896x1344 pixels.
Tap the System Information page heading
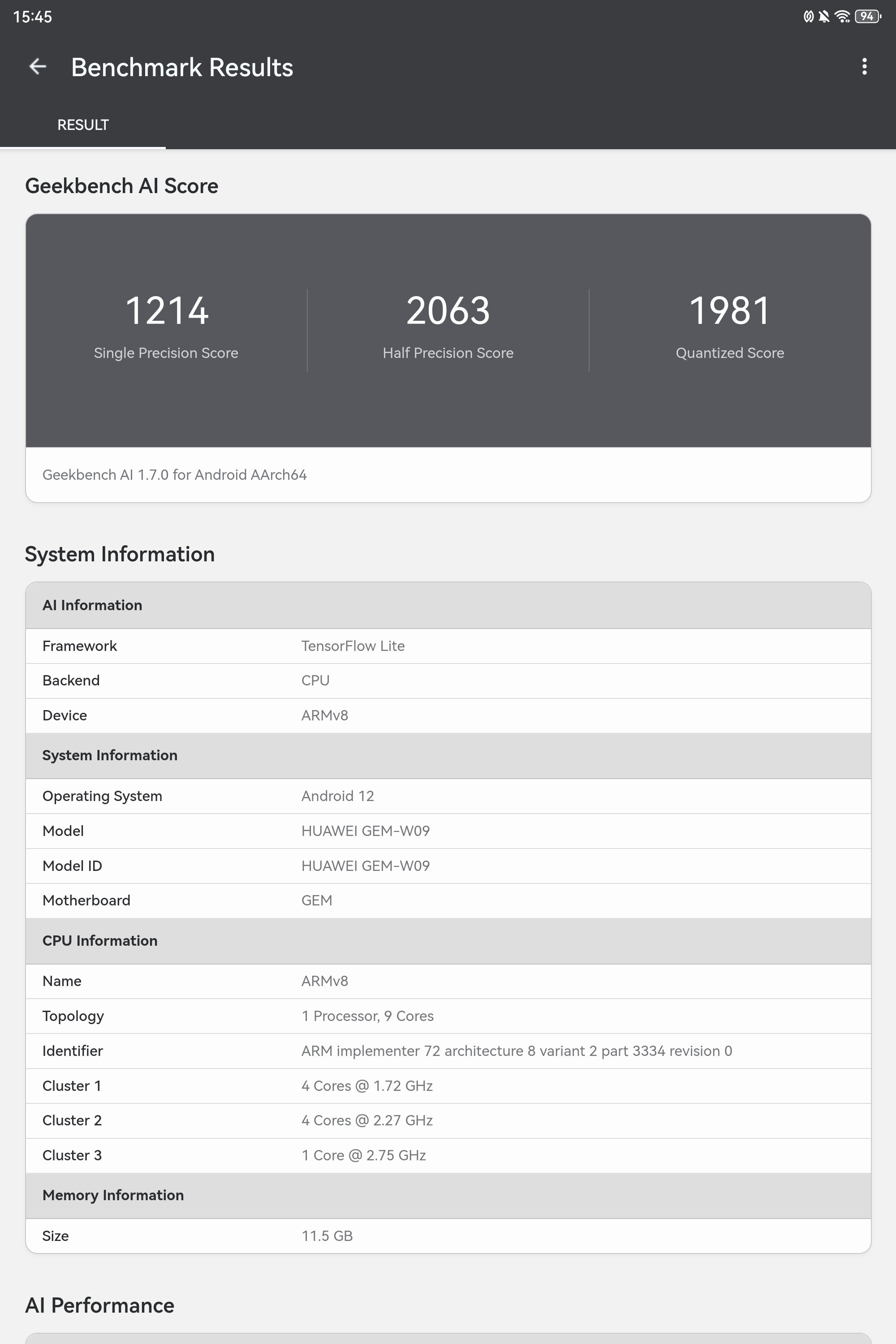[x=120, y=554]
